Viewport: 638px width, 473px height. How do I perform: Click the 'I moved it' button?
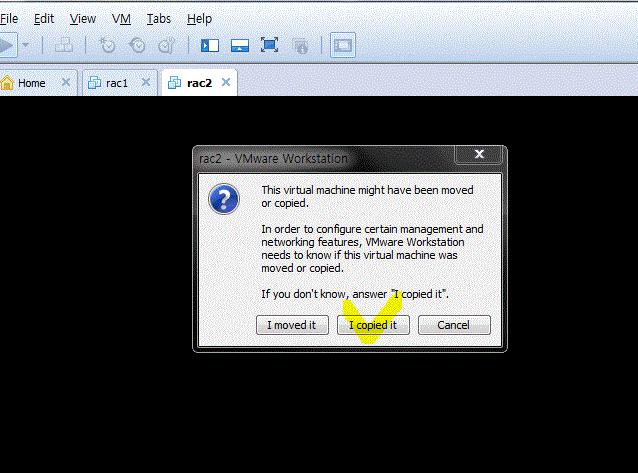pyautogui.click(x=292, y=325)
